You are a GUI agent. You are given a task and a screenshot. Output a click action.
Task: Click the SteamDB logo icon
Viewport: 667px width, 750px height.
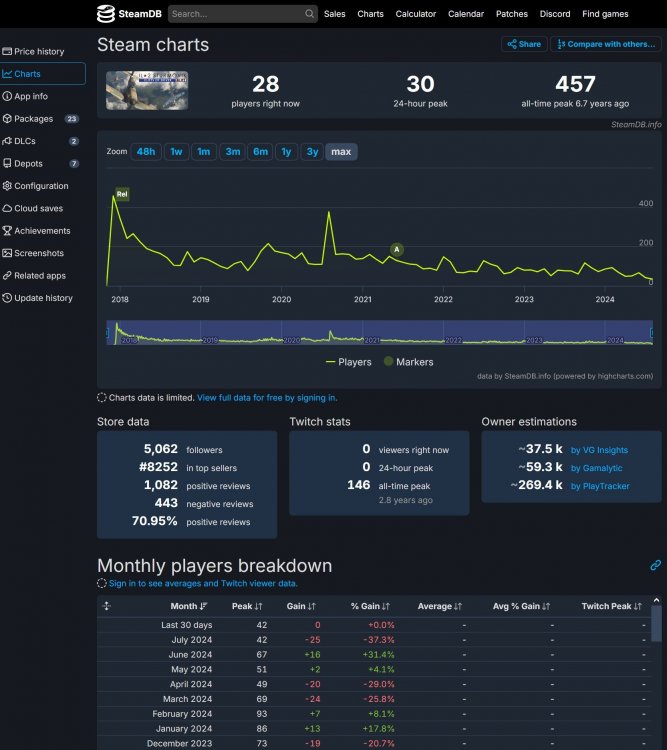coord(106,14)
